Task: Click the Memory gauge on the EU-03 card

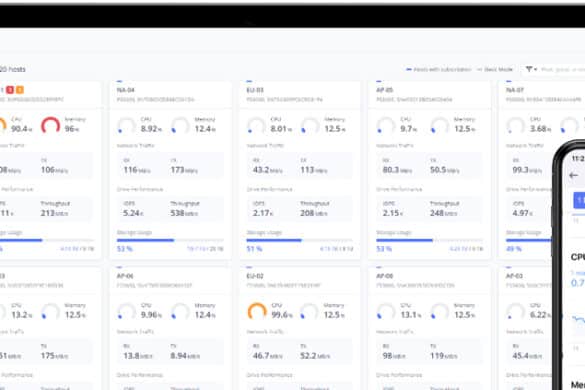Action: point(310,125)
